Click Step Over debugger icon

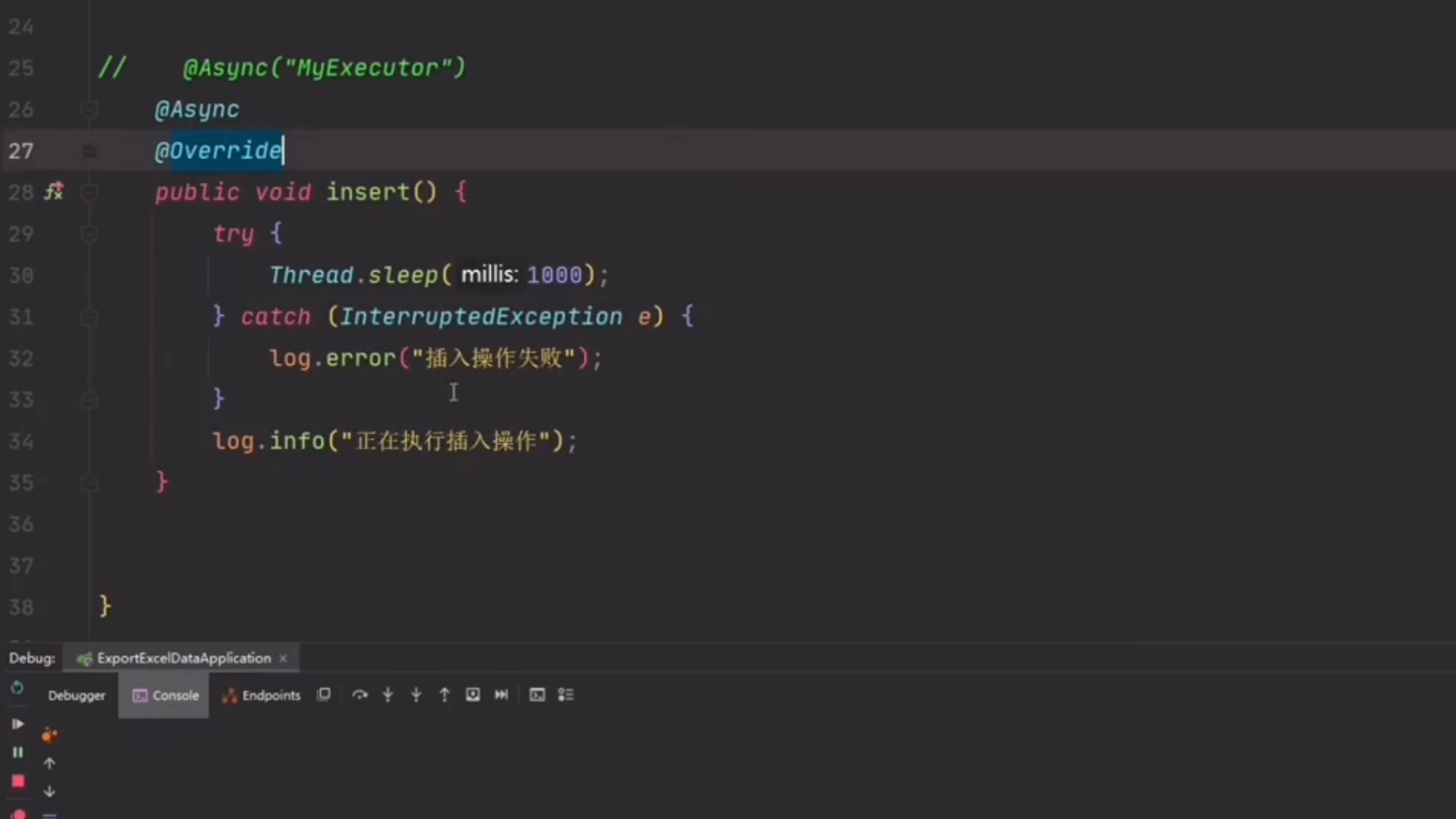click(x=360, y=695)
